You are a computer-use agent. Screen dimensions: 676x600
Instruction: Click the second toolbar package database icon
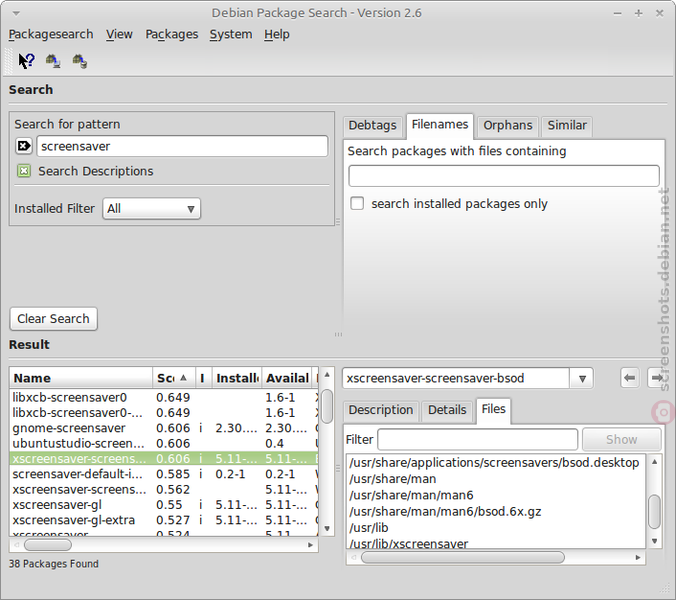pyautogui.click(x=53, y=61)
